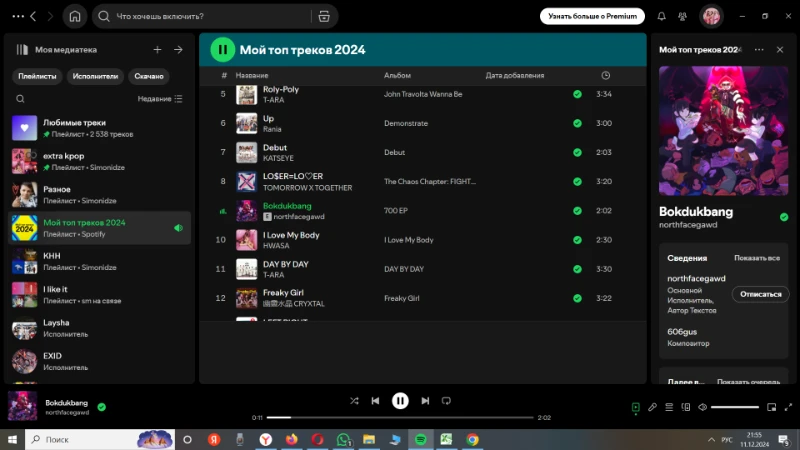Open the connect to a device icon

[x=686, y=407]
